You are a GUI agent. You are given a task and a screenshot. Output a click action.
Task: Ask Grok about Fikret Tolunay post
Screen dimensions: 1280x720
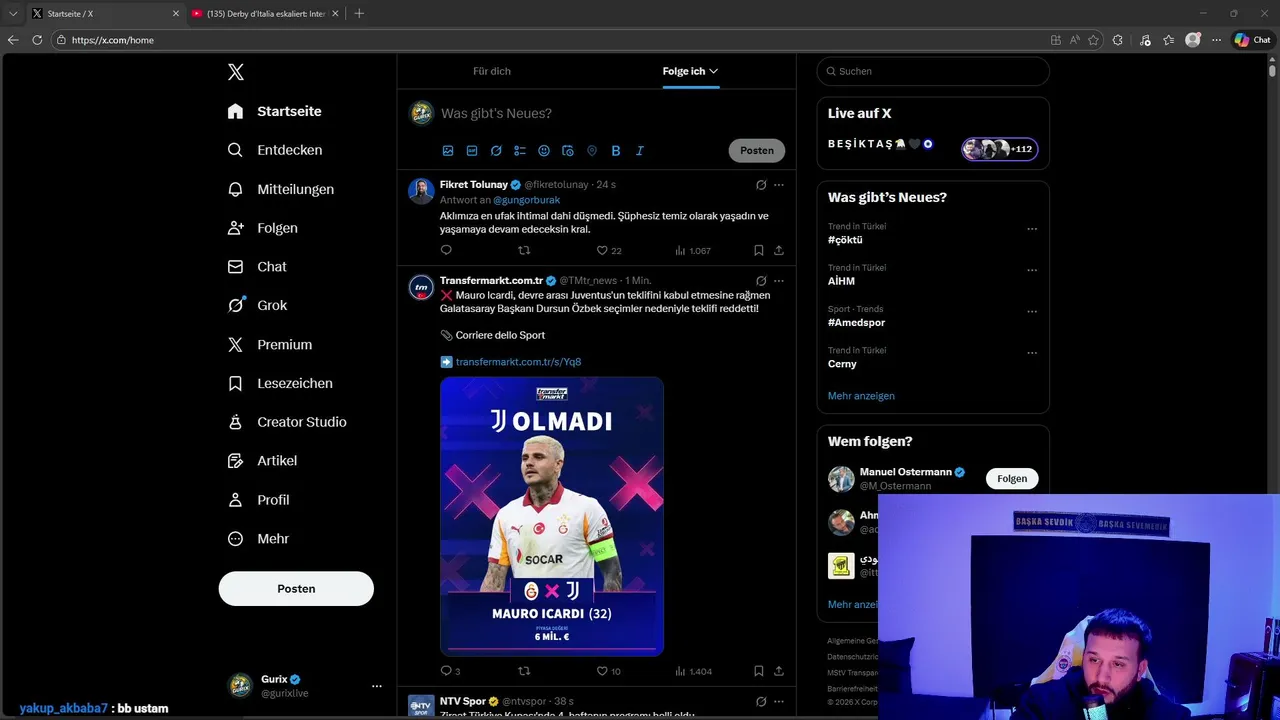(761, 185)
